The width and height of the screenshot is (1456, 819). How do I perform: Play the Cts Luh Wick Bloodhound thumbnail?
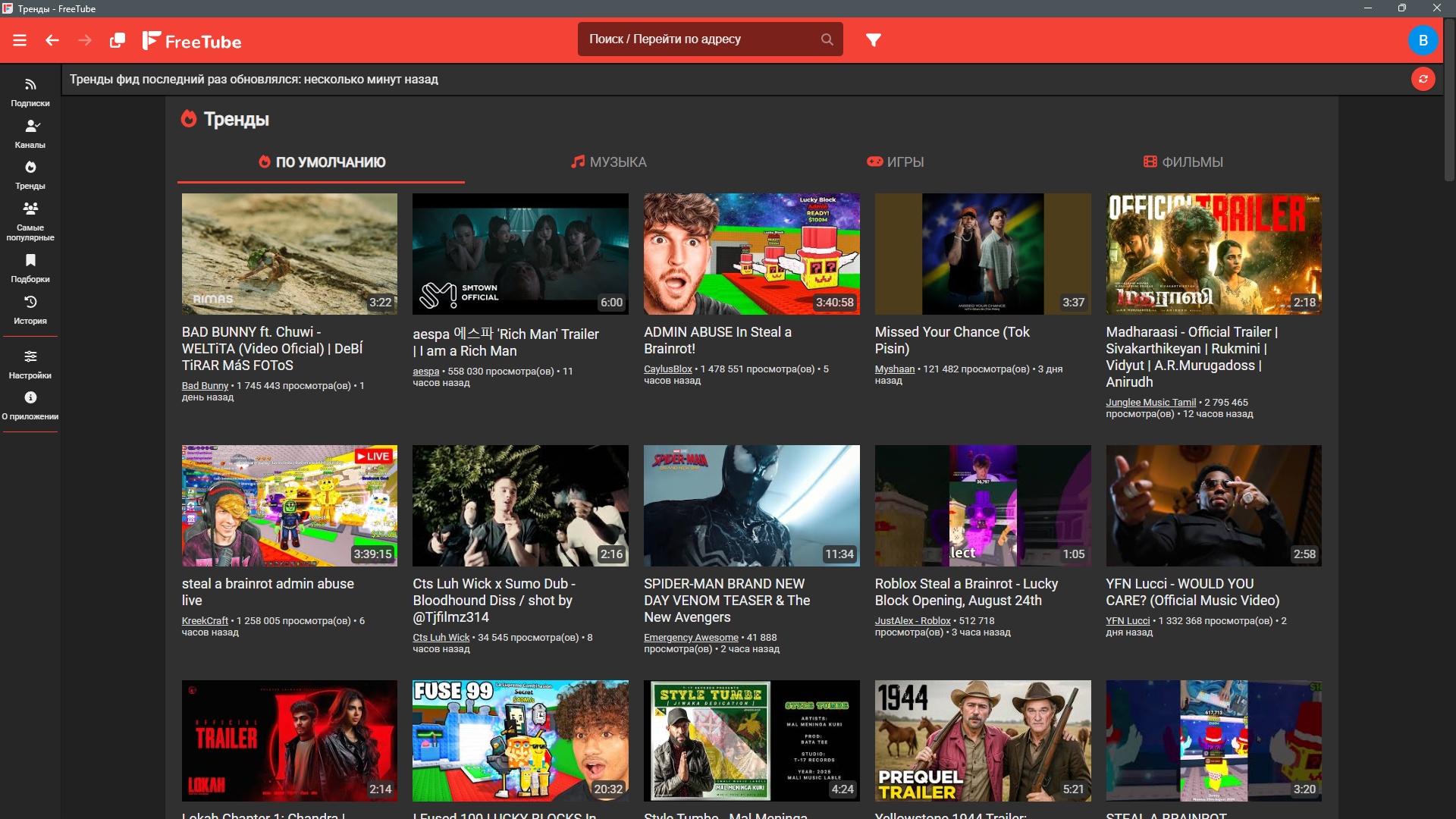coord(520,506)
